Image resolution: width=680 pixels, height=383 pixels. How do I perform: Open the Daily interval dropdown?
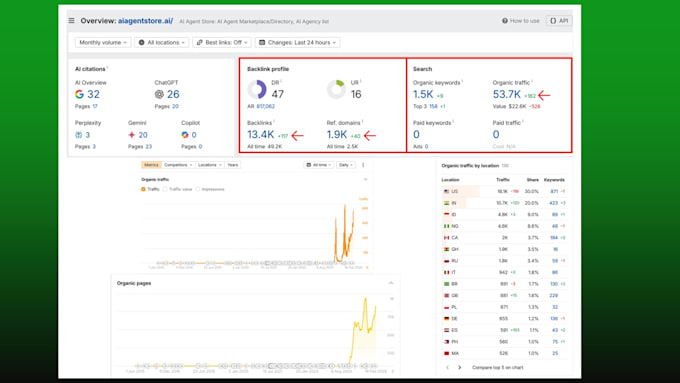click(x=346, y=165)
